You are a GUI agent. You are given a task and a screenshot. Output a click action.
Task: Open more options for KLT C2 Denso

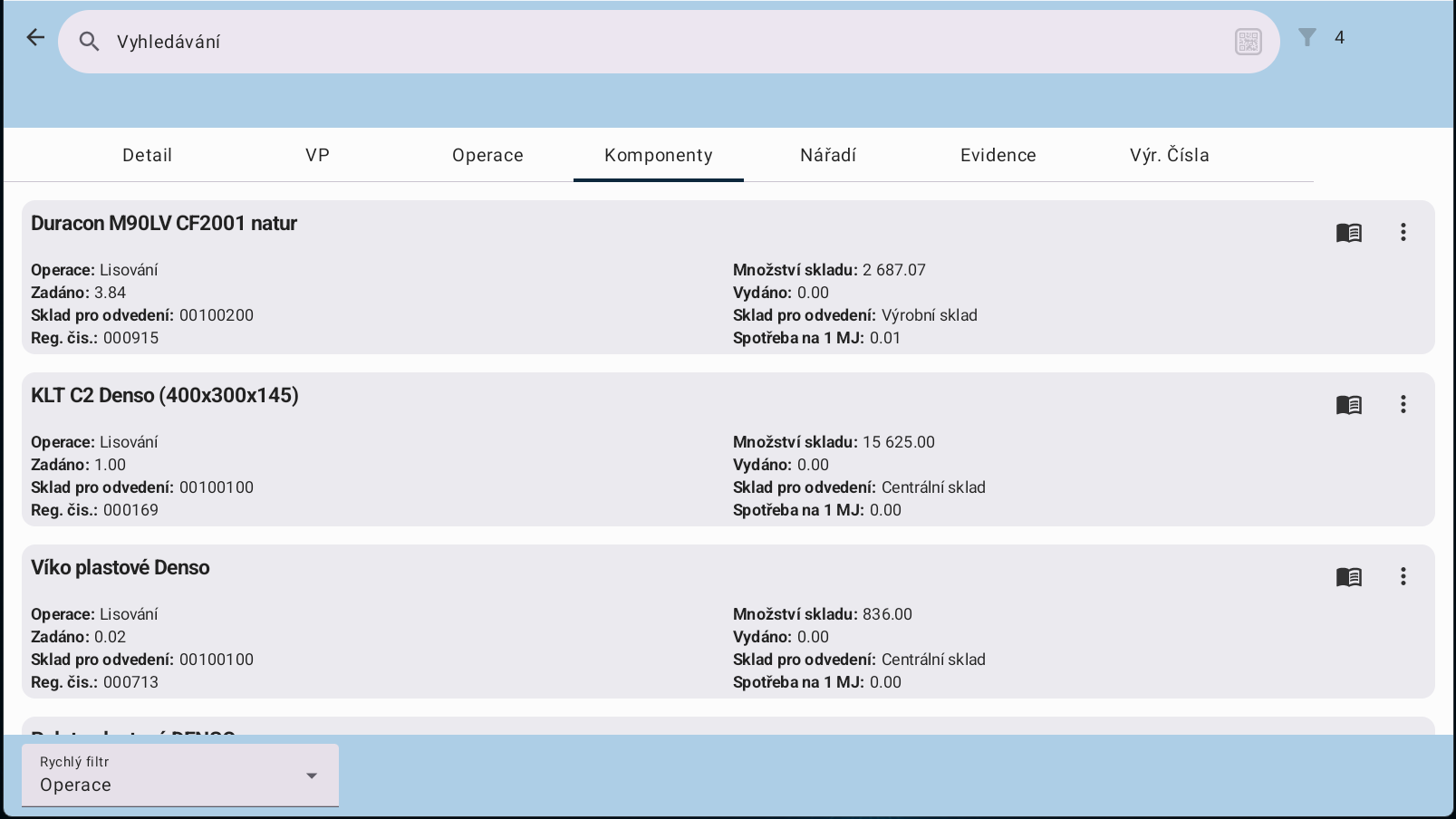[x=1403, y=404]
